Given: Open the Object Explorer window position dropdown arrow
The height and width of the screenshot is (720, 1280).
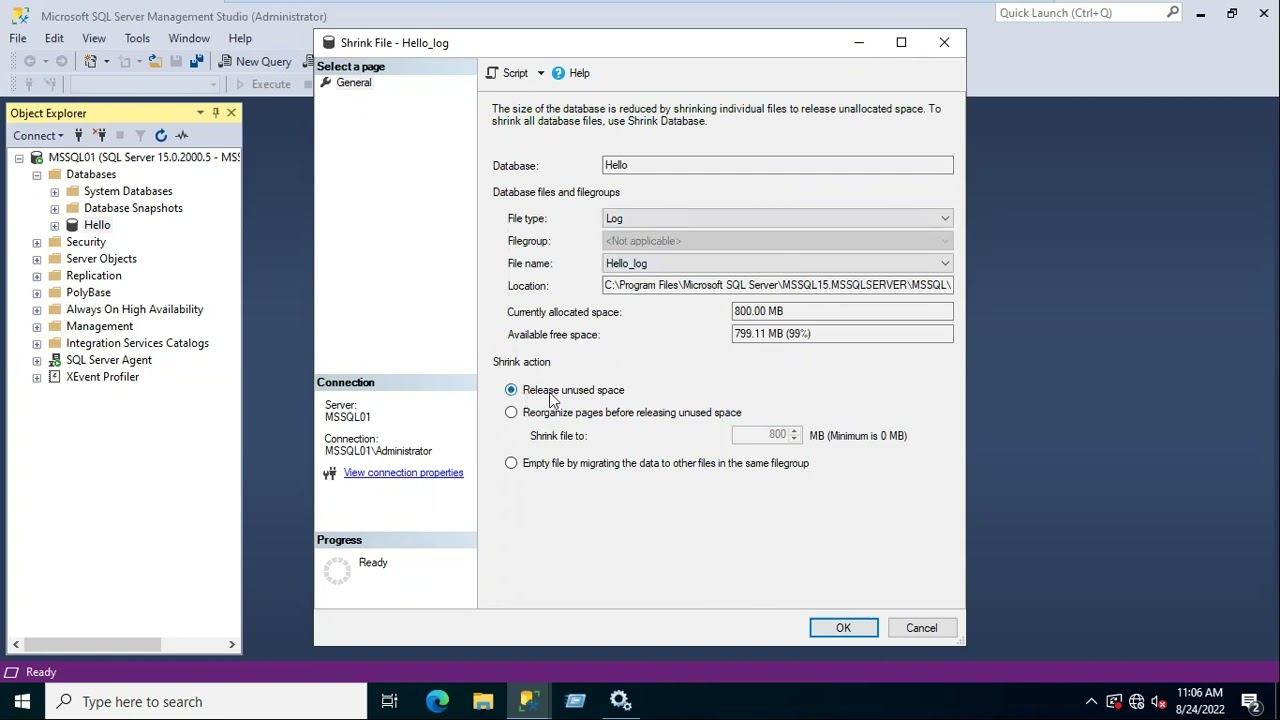Looking at the screenshot, I should click(x=200, y=113).
